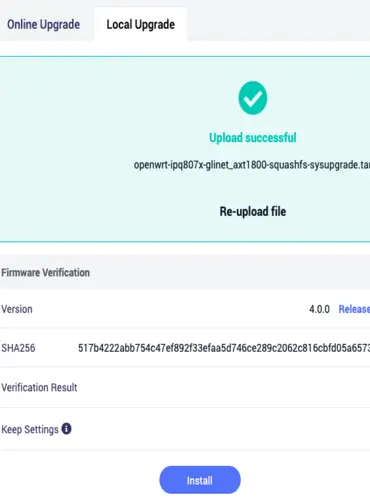Click the uploaded sysupgrade firmware filename
This screenshot has width=370, height=500.
[x=252, y=165]
